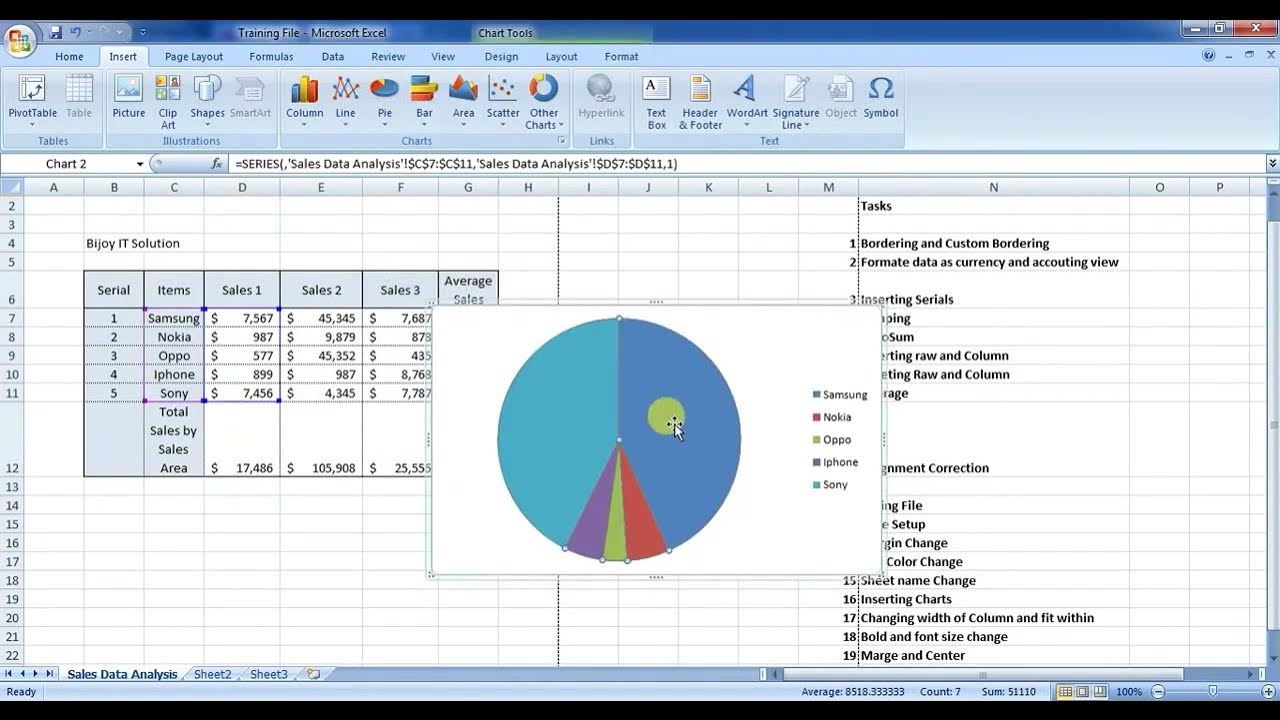Image resolution: width=1280 pixels, height=720 pixels.
Task: Click Undo in Quick Access toolbar
Action: click(77, 33)
